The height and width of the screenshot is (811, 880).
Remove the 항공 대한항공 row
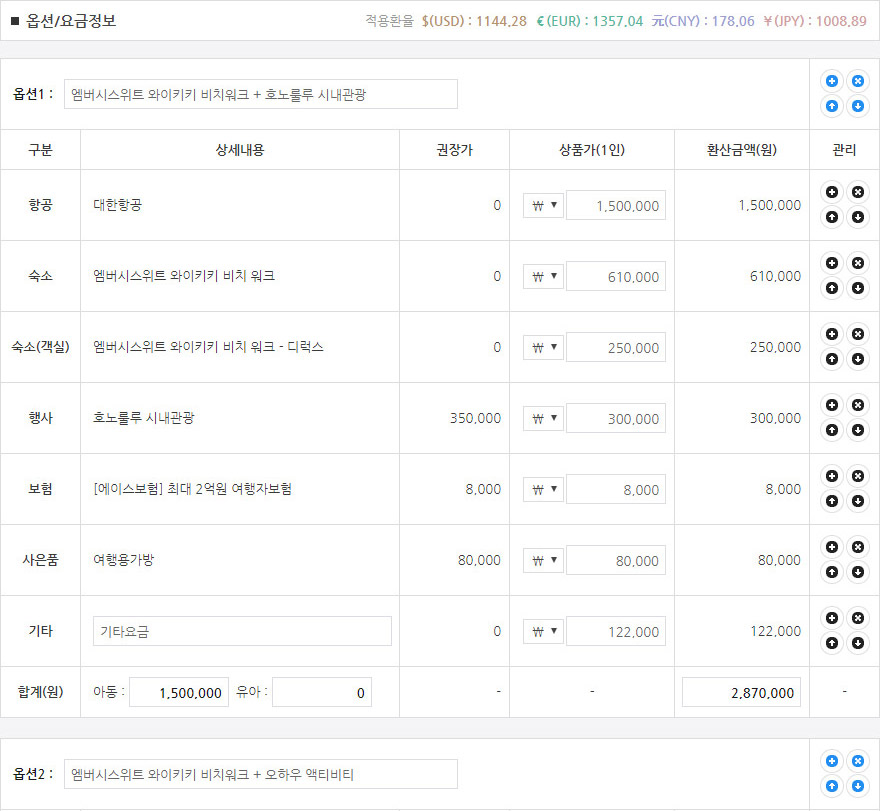(858, 192)
